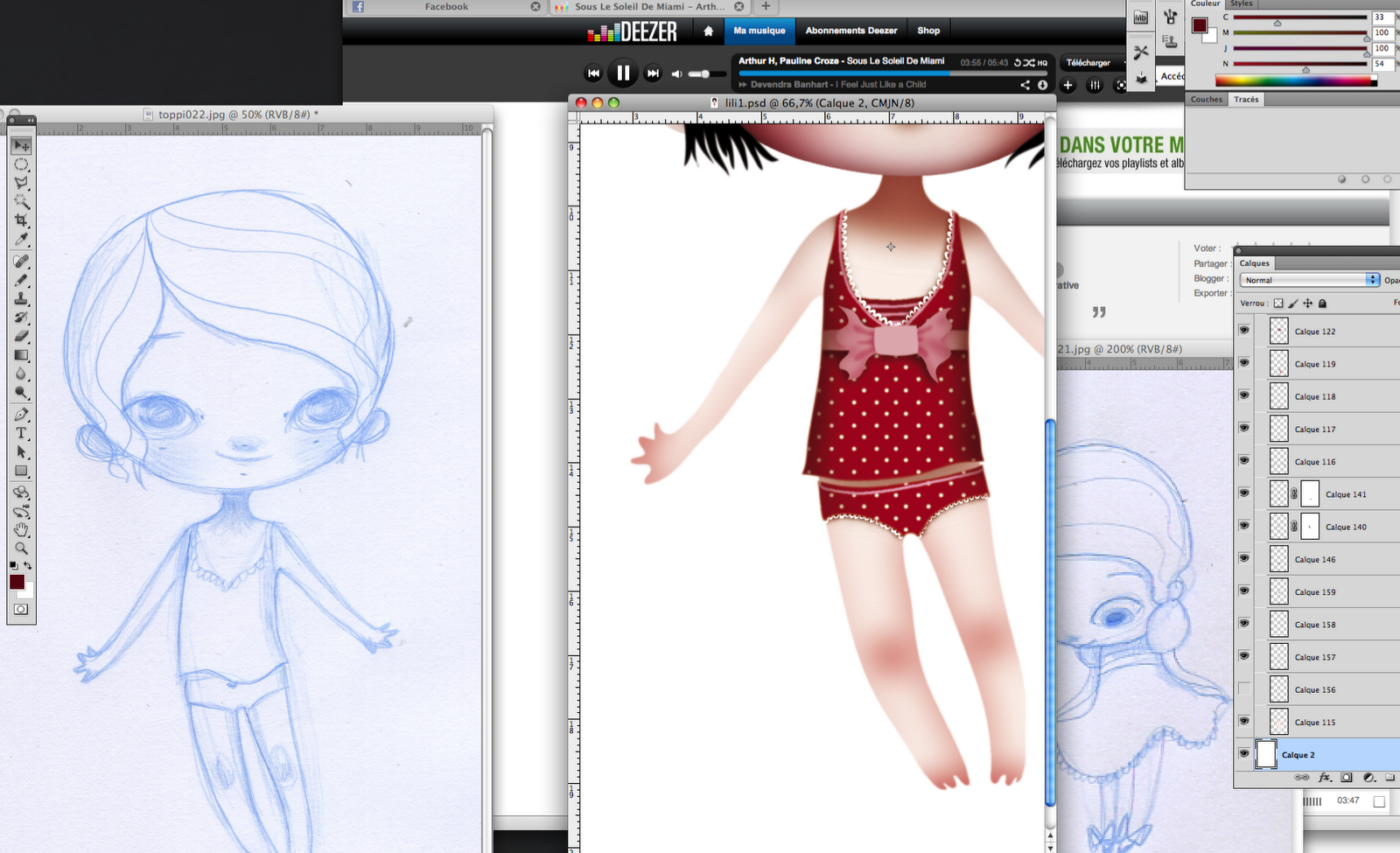Go to Deezer home via house icon
The height and width of the screenshot is (853, 1400).
709,31
